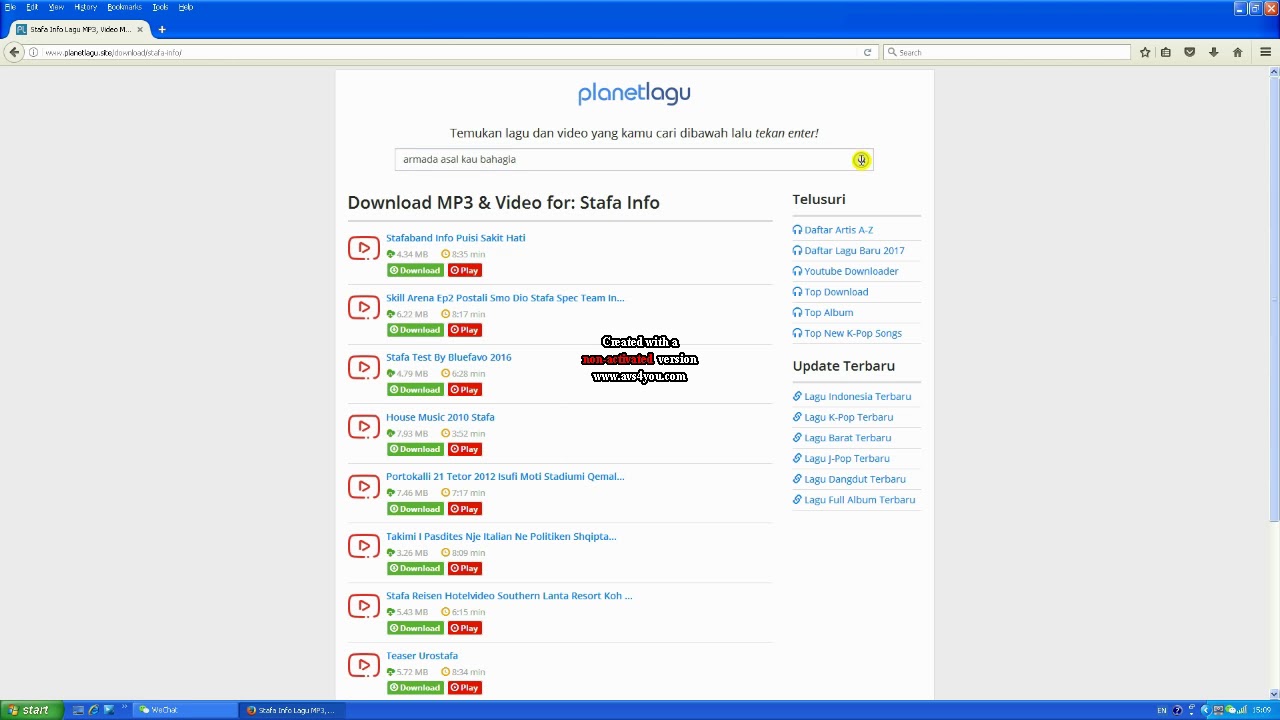Play Stafa Reisen Hotelvideo track

click(x=464, y=628)
